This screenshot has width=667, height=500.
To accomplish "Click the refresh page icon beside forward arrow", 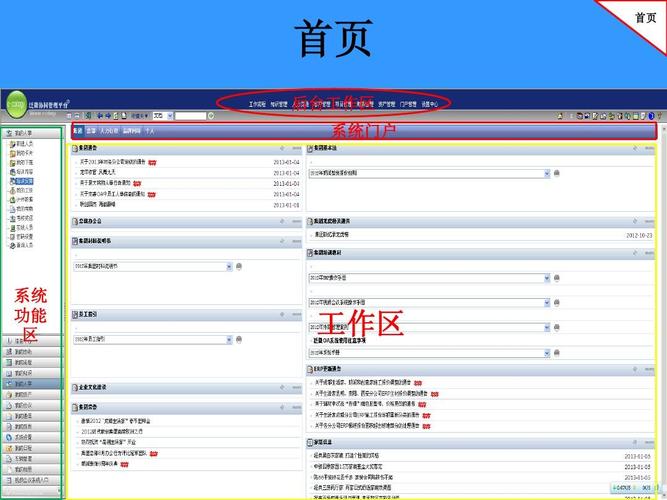I will click(x=116, y=116).
